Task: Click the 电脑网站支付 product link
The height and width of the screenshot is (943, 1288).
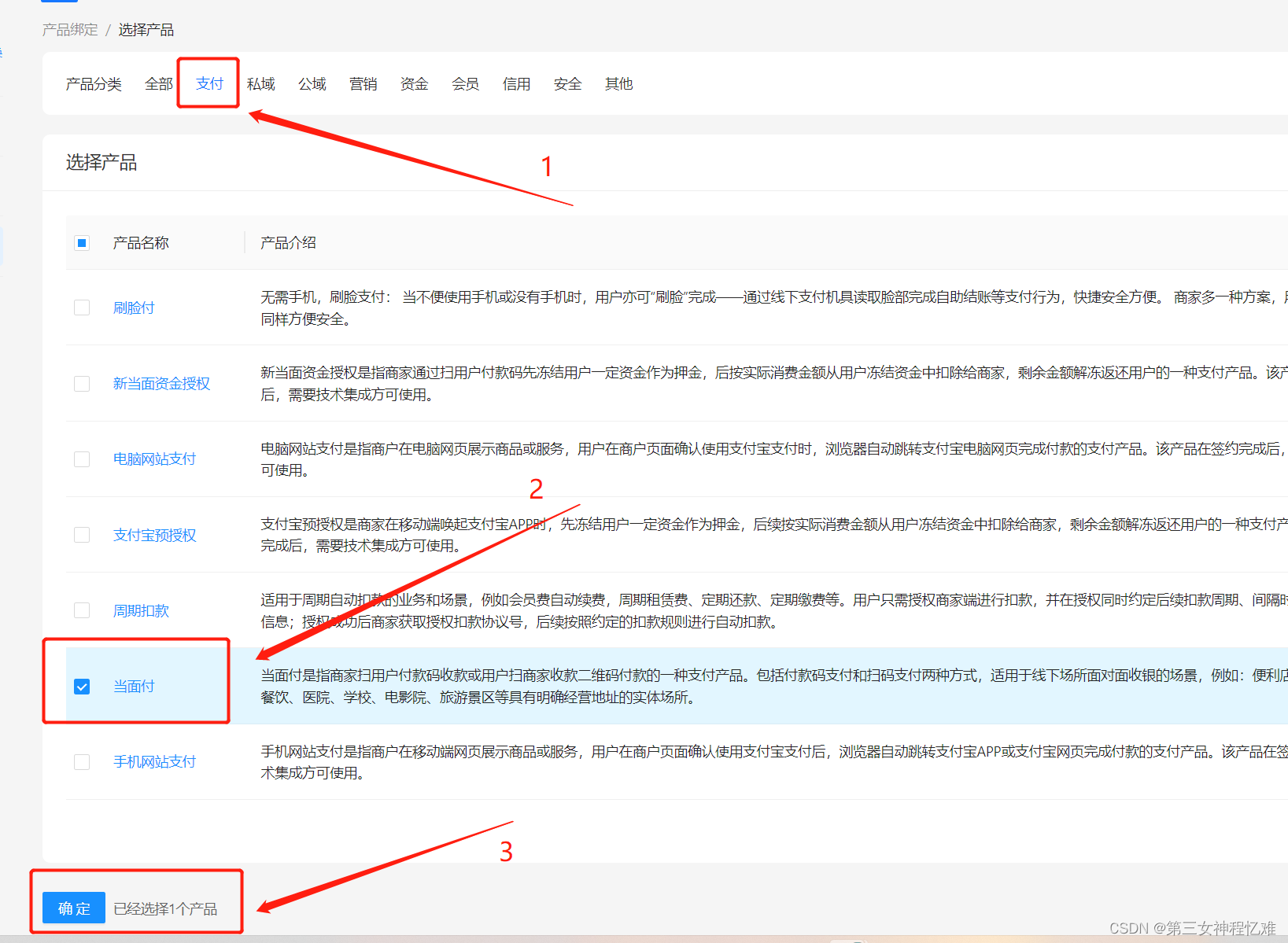Action: point(154,459)
